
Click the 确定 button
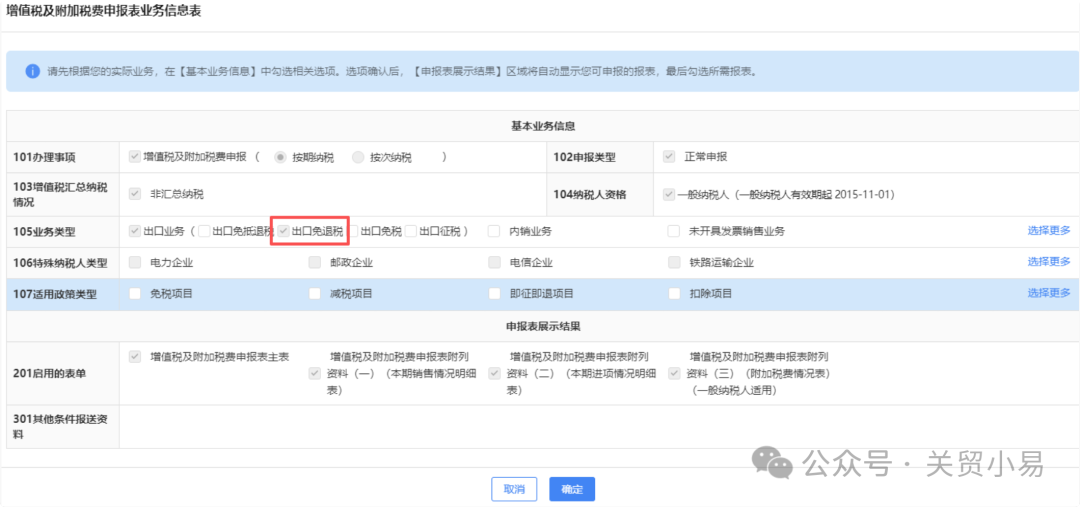(x=572, y=489)
